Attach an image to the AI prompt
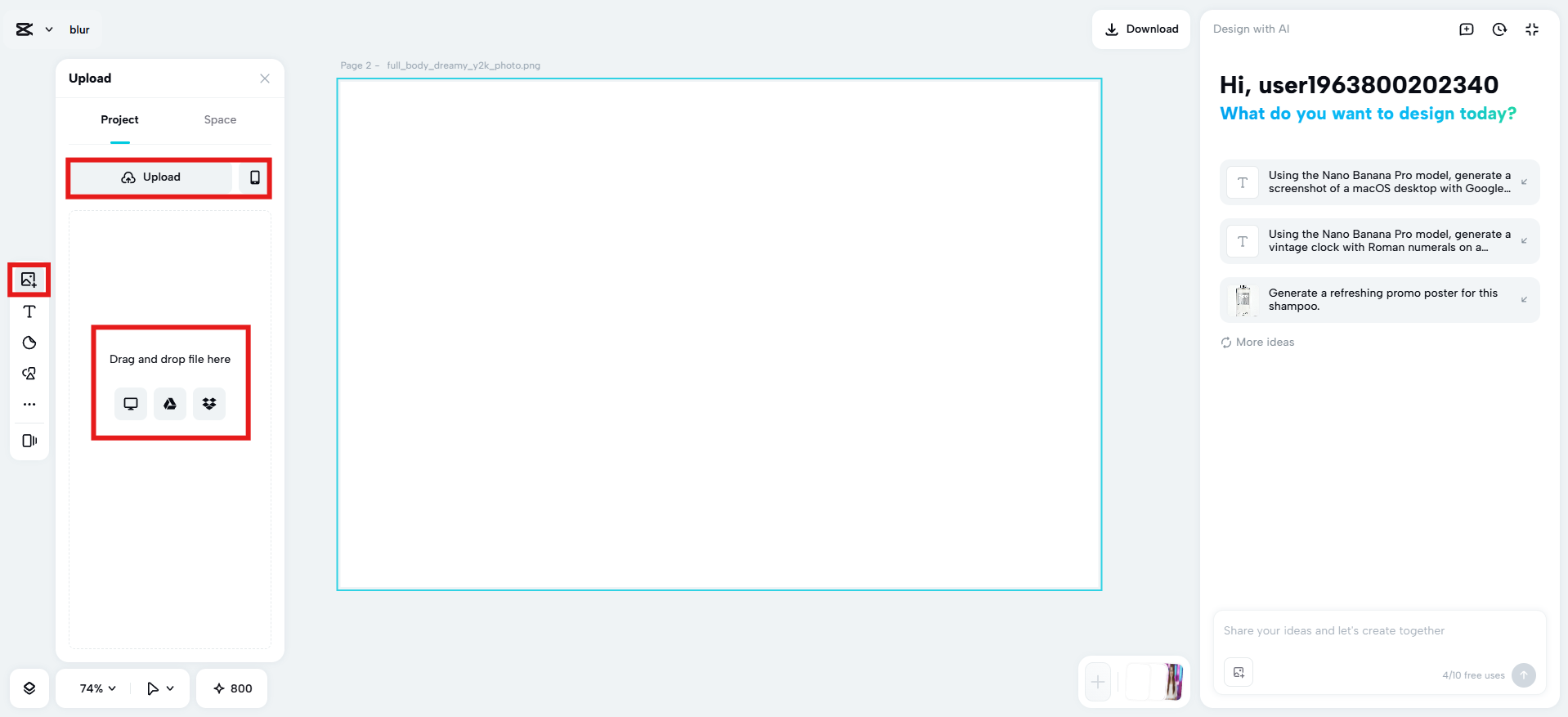Screen dimensions: 1568x717 tap(1239, 672)
